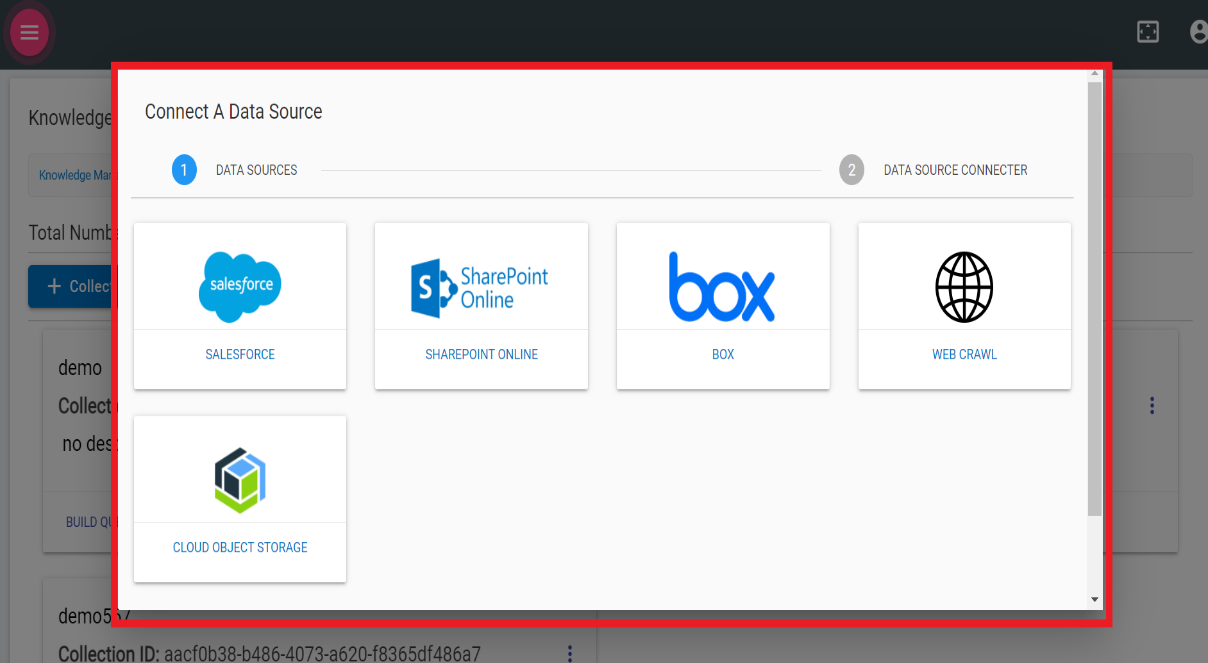Click the screen-fit icon in top bar
1208x663 pixels.
coord(1147,31)
